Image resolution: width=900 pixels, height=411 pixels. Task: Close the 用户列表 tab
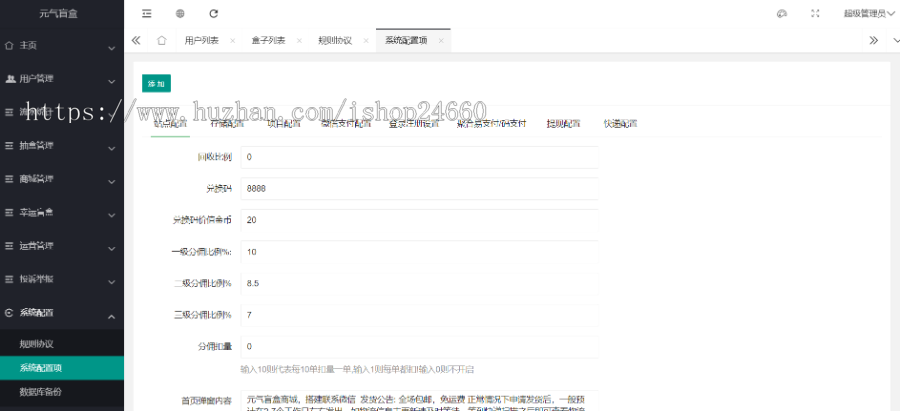232,41
